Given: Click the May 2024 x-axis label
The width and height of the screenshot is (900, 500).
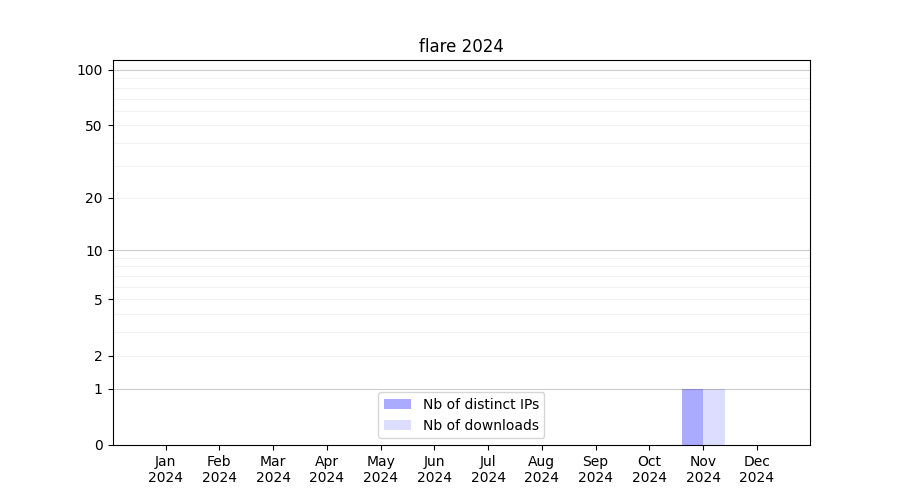Looking at the screenshot, I should [x=381, y=469].
